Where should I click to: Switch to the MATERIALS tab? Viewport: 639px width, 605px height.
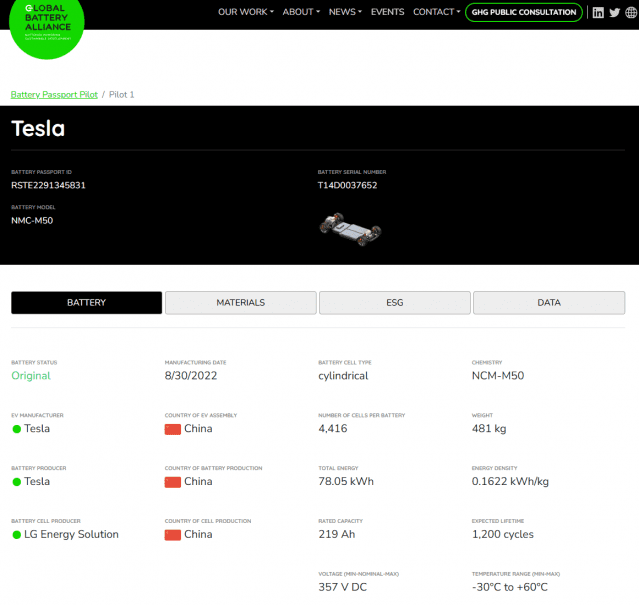tap(240, 303)
